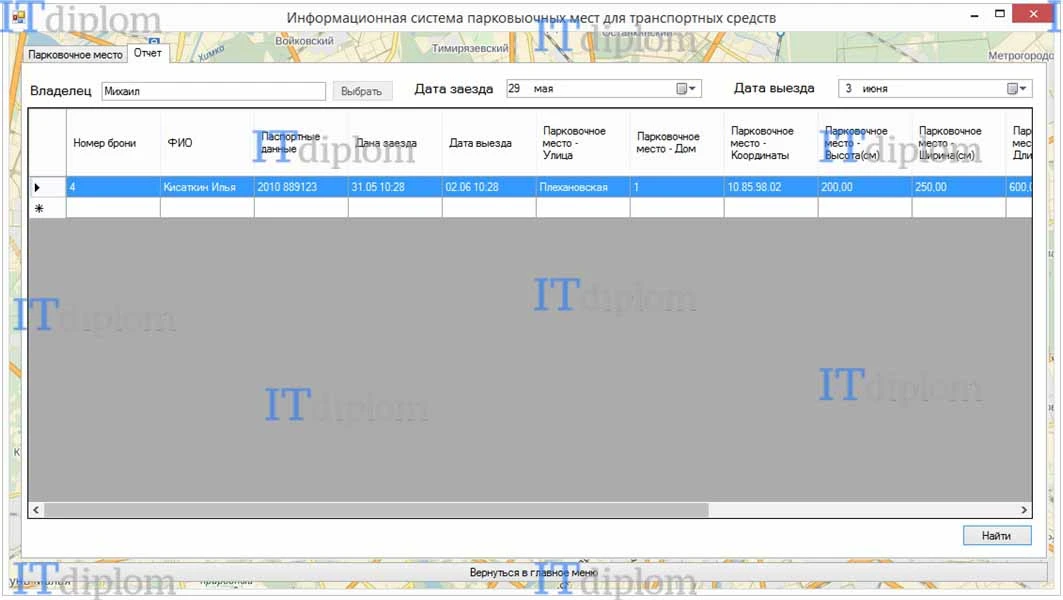Click the cell Плехановская

[583, 187]
